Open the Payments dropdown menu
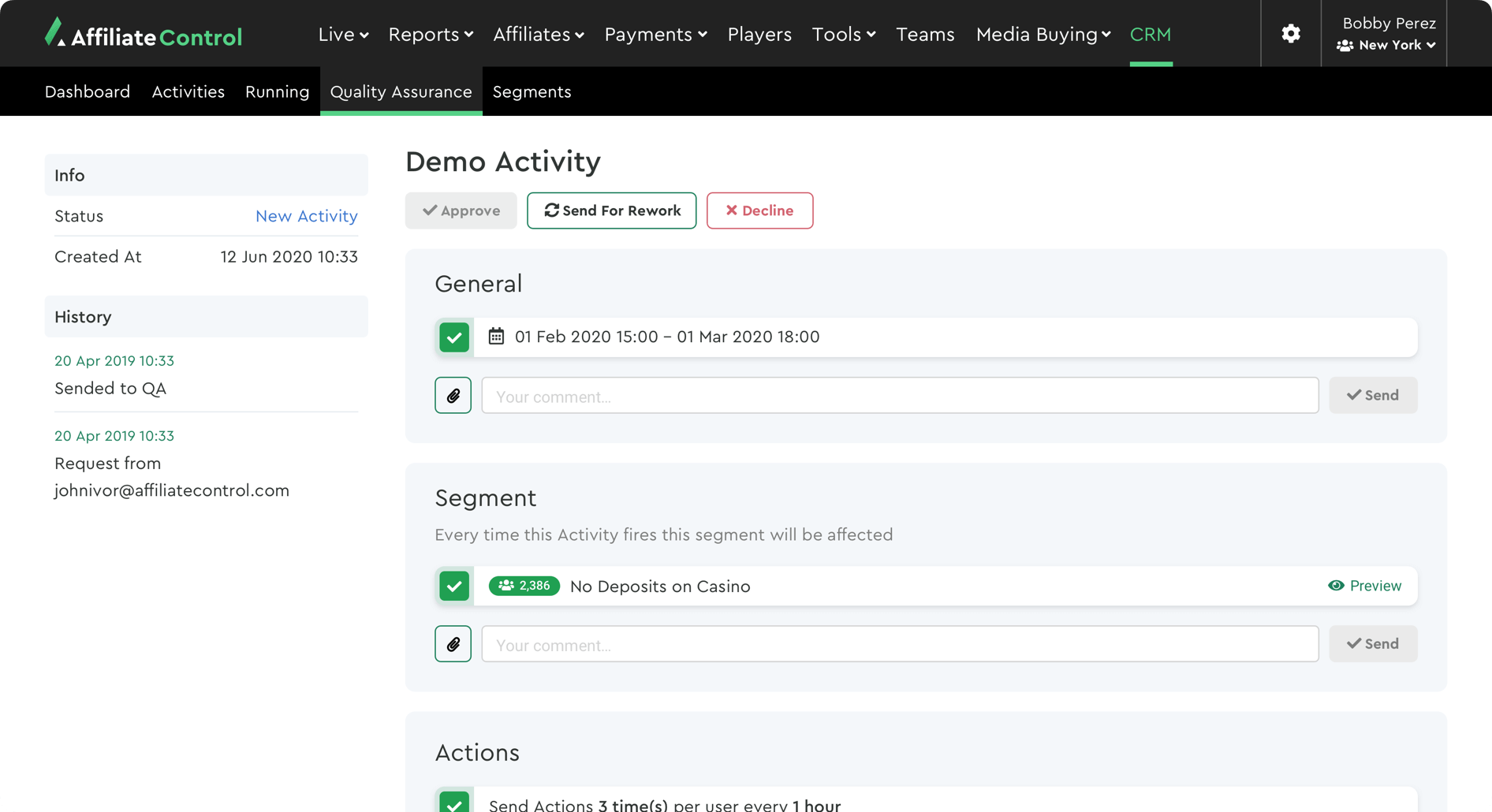The width and height of the screenshot is (1492, 812). (655, 35)
